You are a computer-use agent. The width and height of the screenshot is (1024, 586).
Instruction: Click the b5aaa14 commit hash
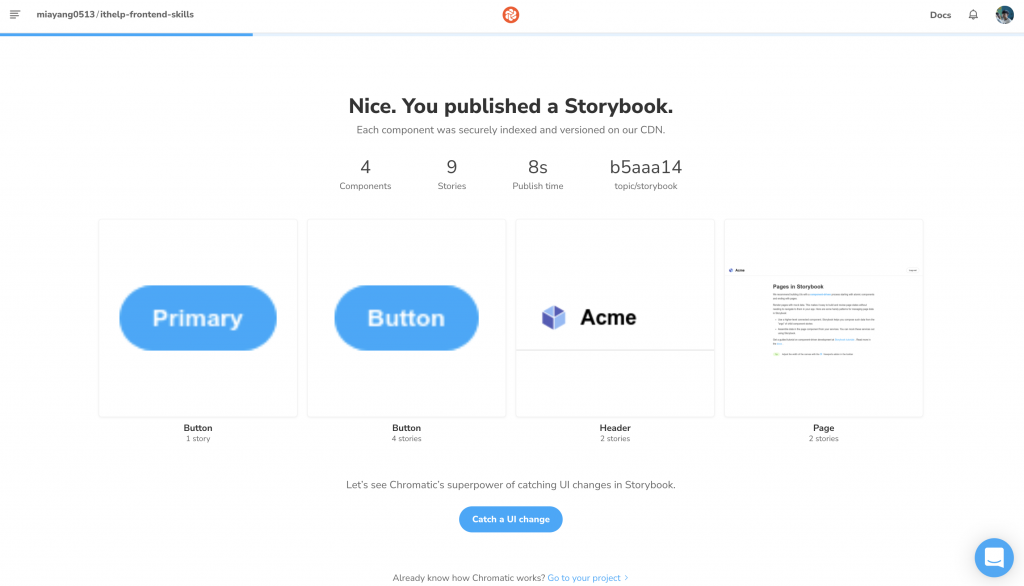(x=646, y=167)
